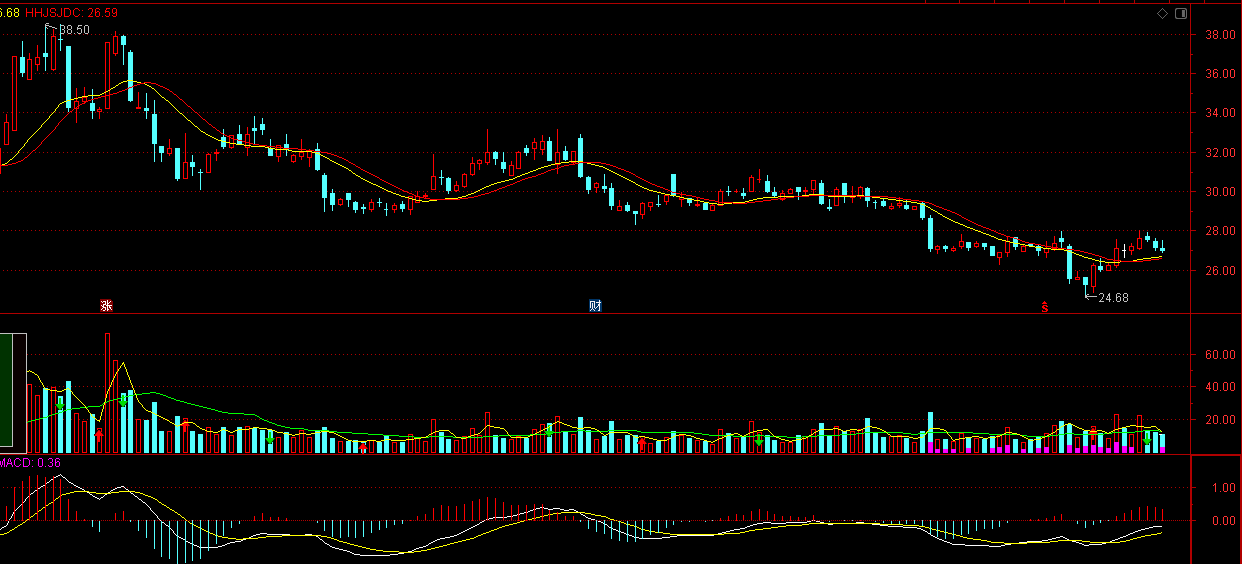The width and height of the screenshot is (1242, 564).
Task: Click the 38.00 mark on price axis
Action: (x=1217, y=35)
